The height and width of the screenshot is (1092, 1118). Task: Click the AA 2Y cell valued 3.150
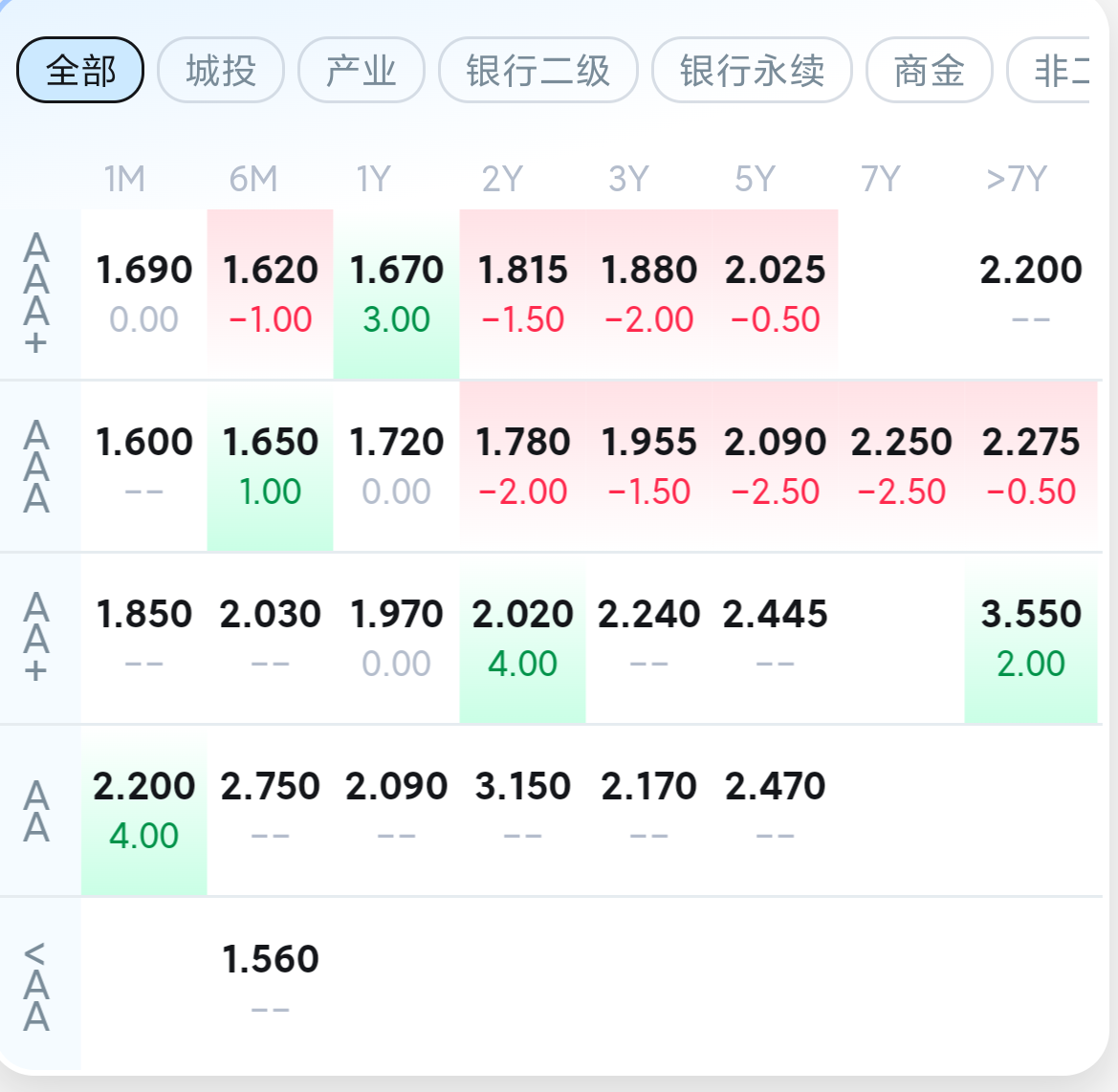tap(522, 811)
